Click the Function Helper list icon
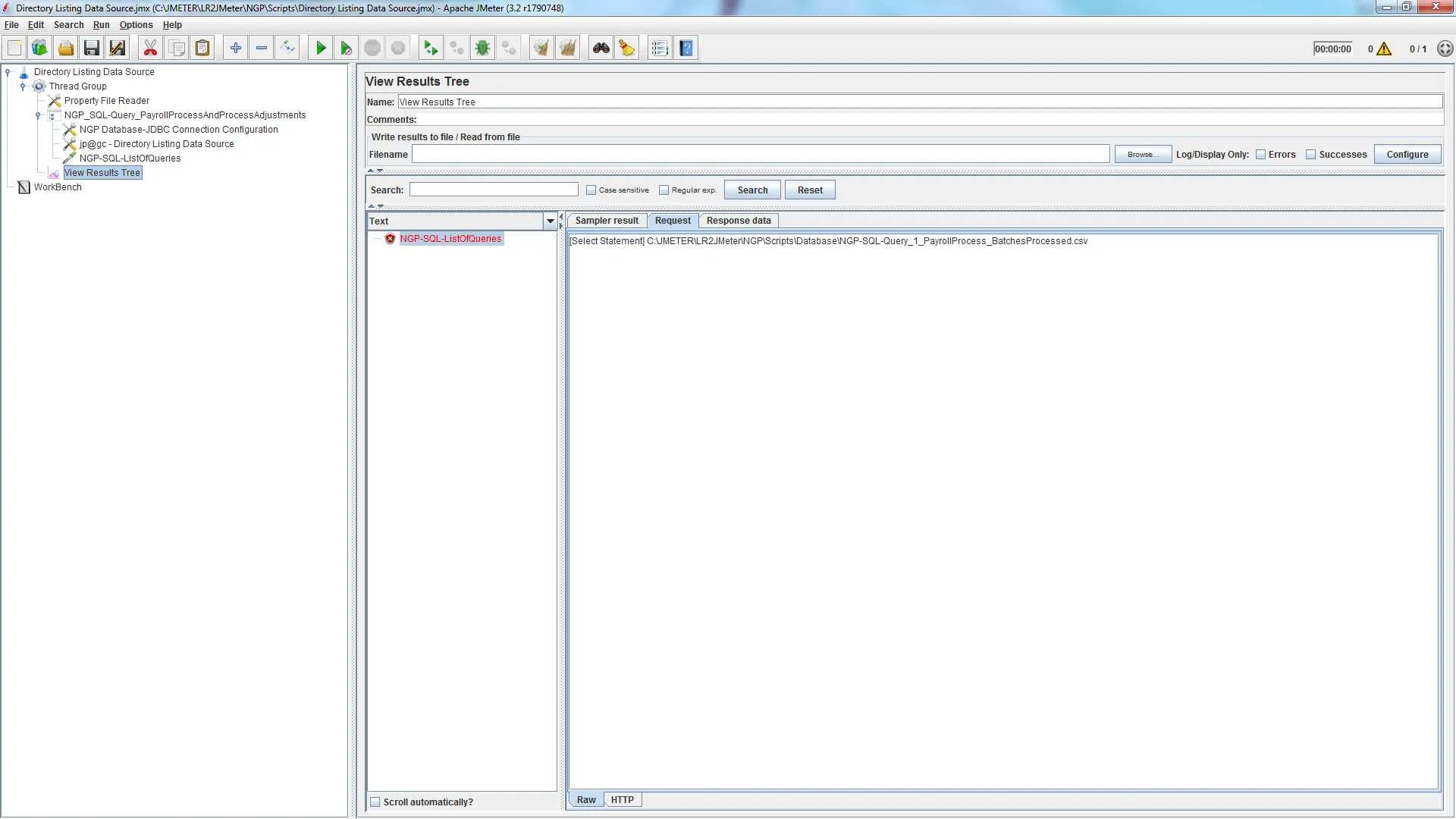This screenshot has width=1456, height=819. coord(660,49)
